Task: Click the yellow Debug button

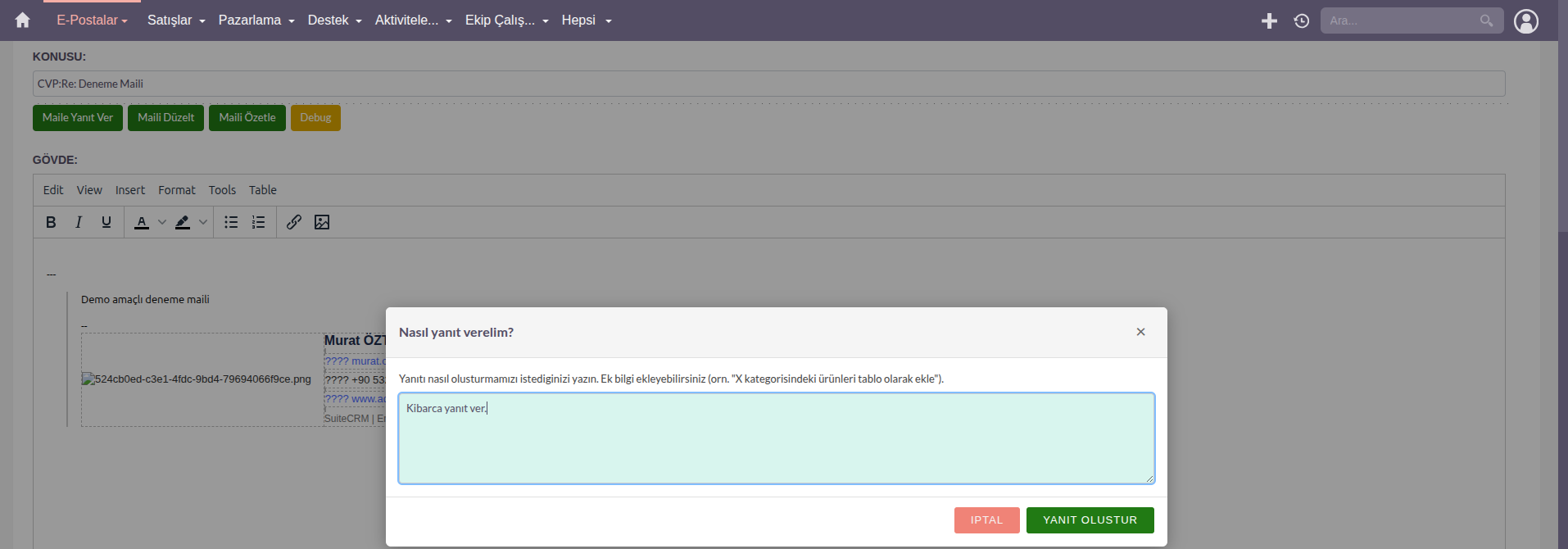Action: [x=315, y=118]
